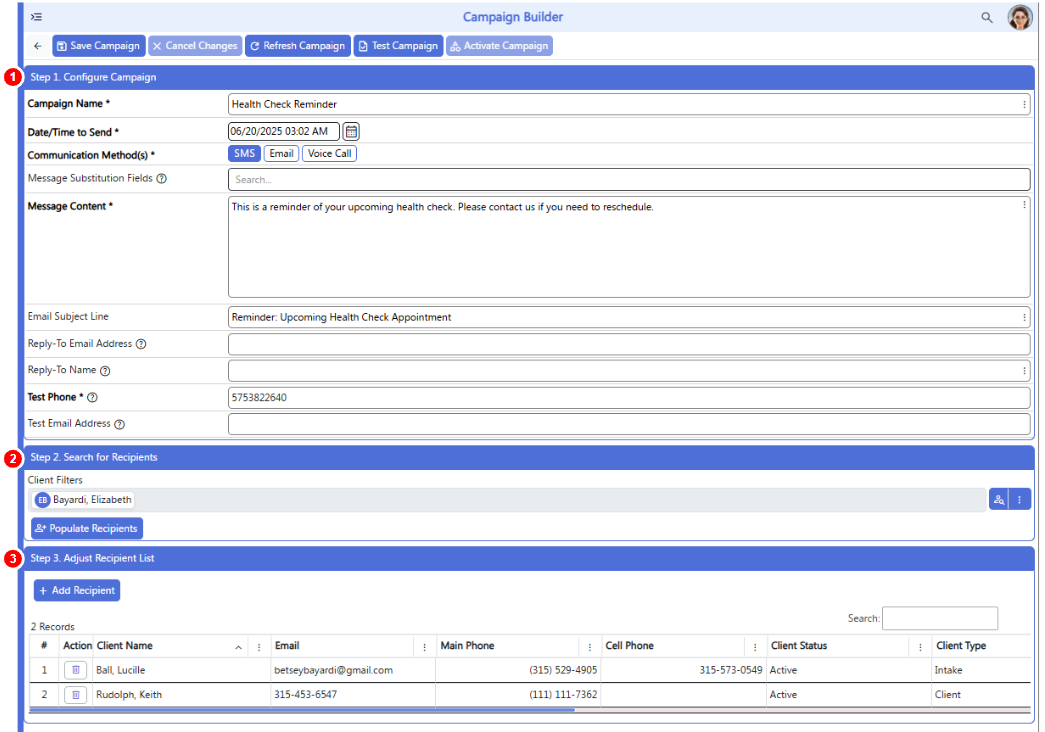The width and height of the screenshot is (1045, 732).
Task: Open Client Name column menu
Action: click(259, 647)
